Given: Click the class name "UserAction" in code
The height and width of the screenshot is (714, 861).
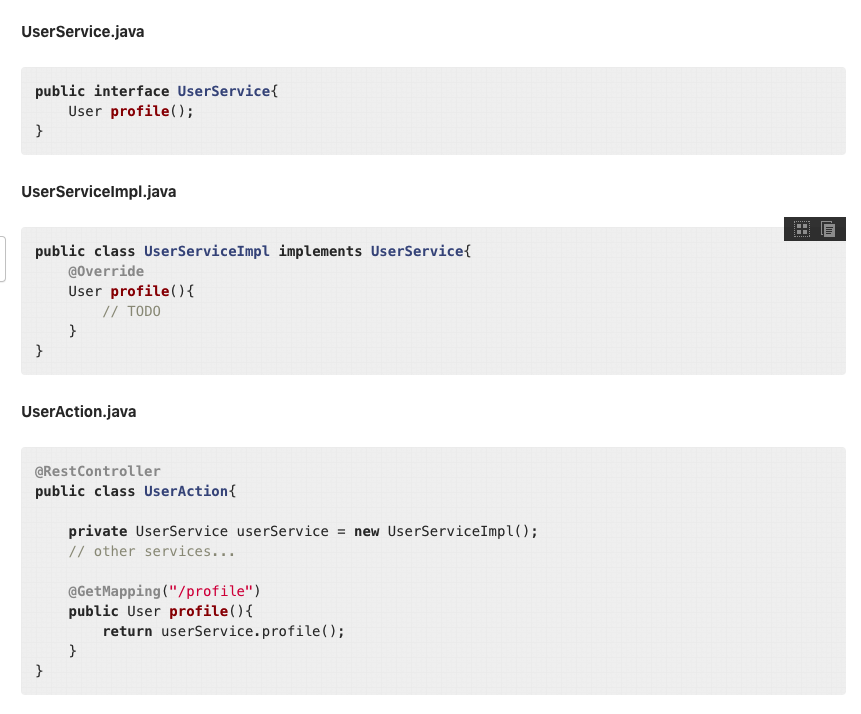Looking at the screenshot, I should pos(186,491).
